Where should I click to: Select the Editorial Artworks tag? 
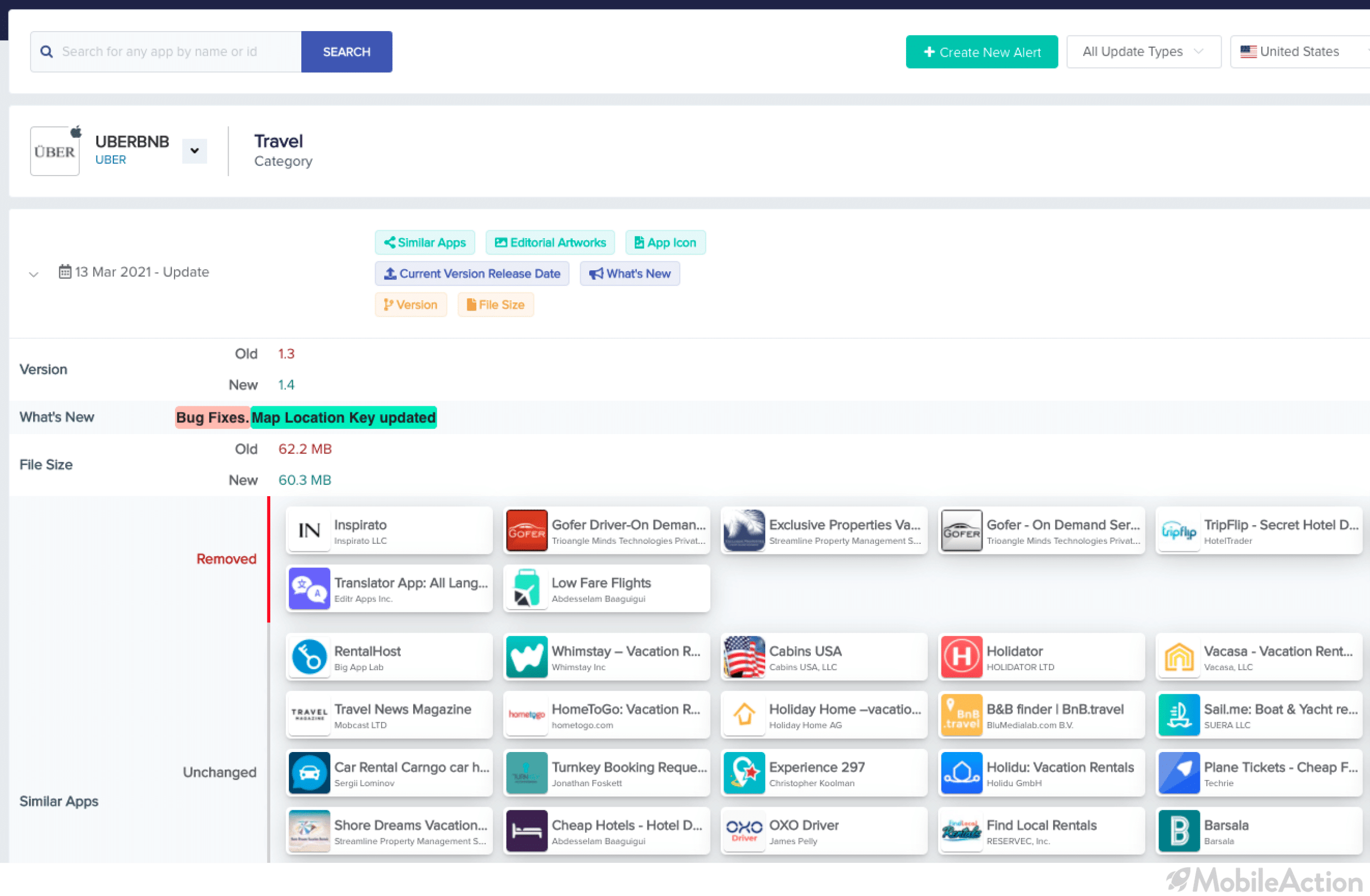coord(550,242)
